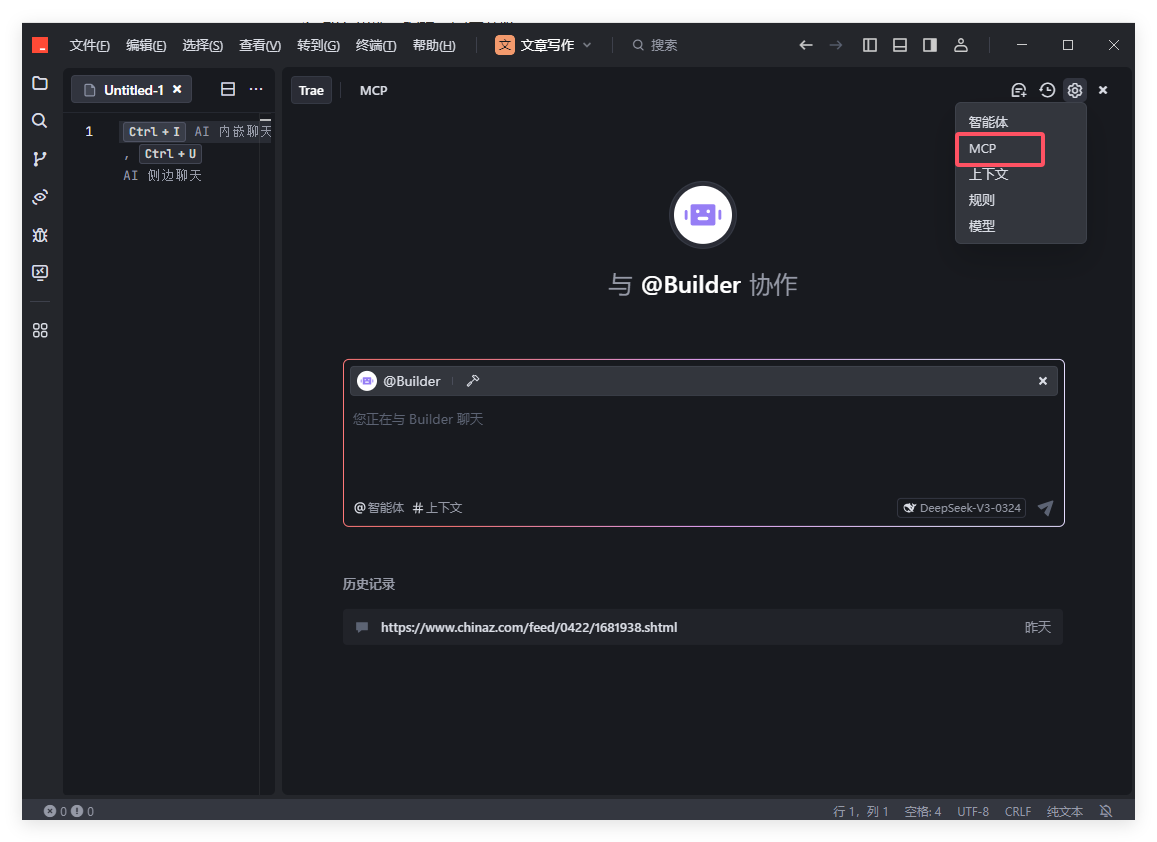
Task: Switch to the MCP tab next to Trae
Action: pyautogui.click(x=373, y=90)
